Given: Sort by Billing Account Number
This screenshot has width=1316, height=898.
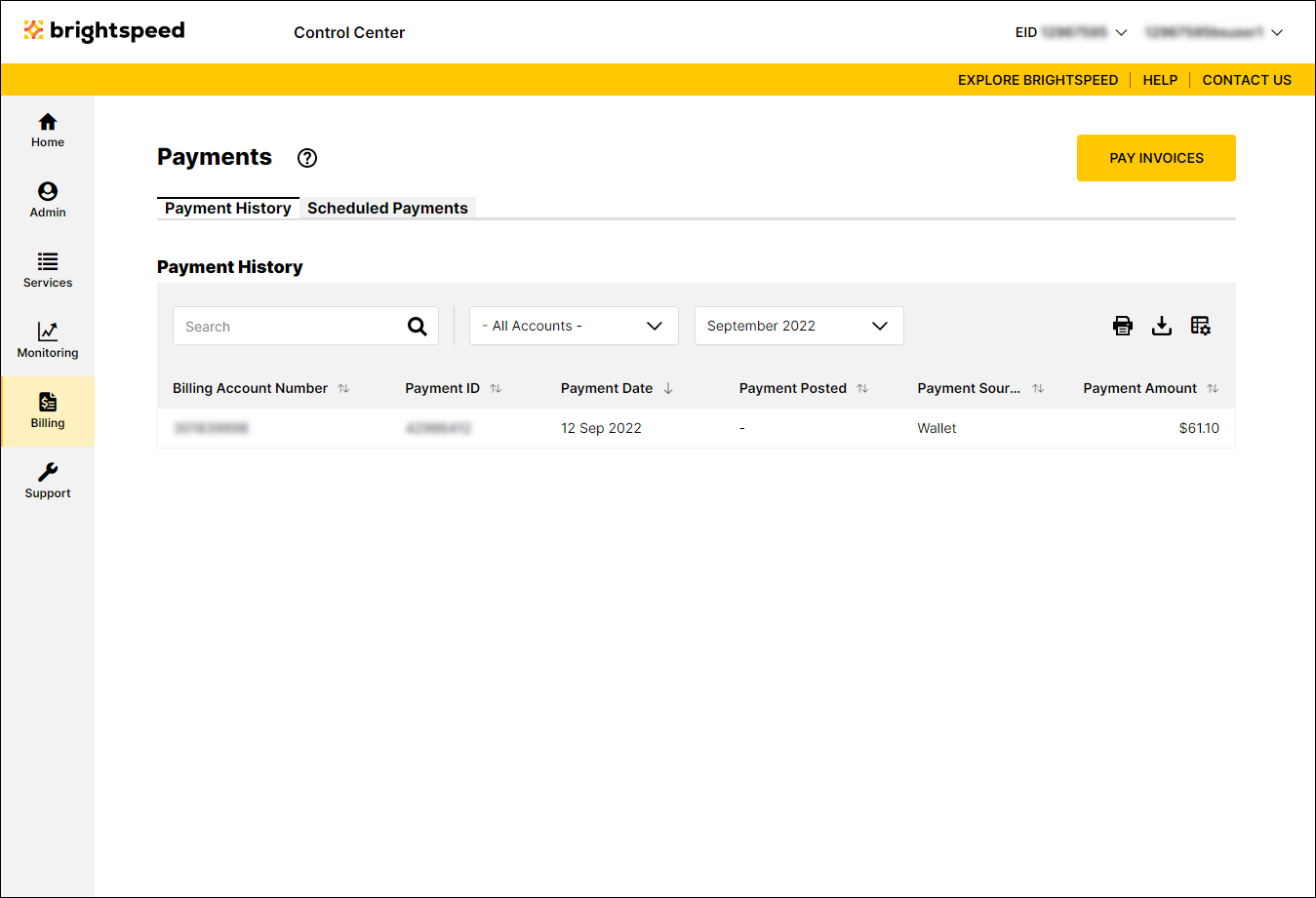Looking at the screenshot, I should pos(343,388).
